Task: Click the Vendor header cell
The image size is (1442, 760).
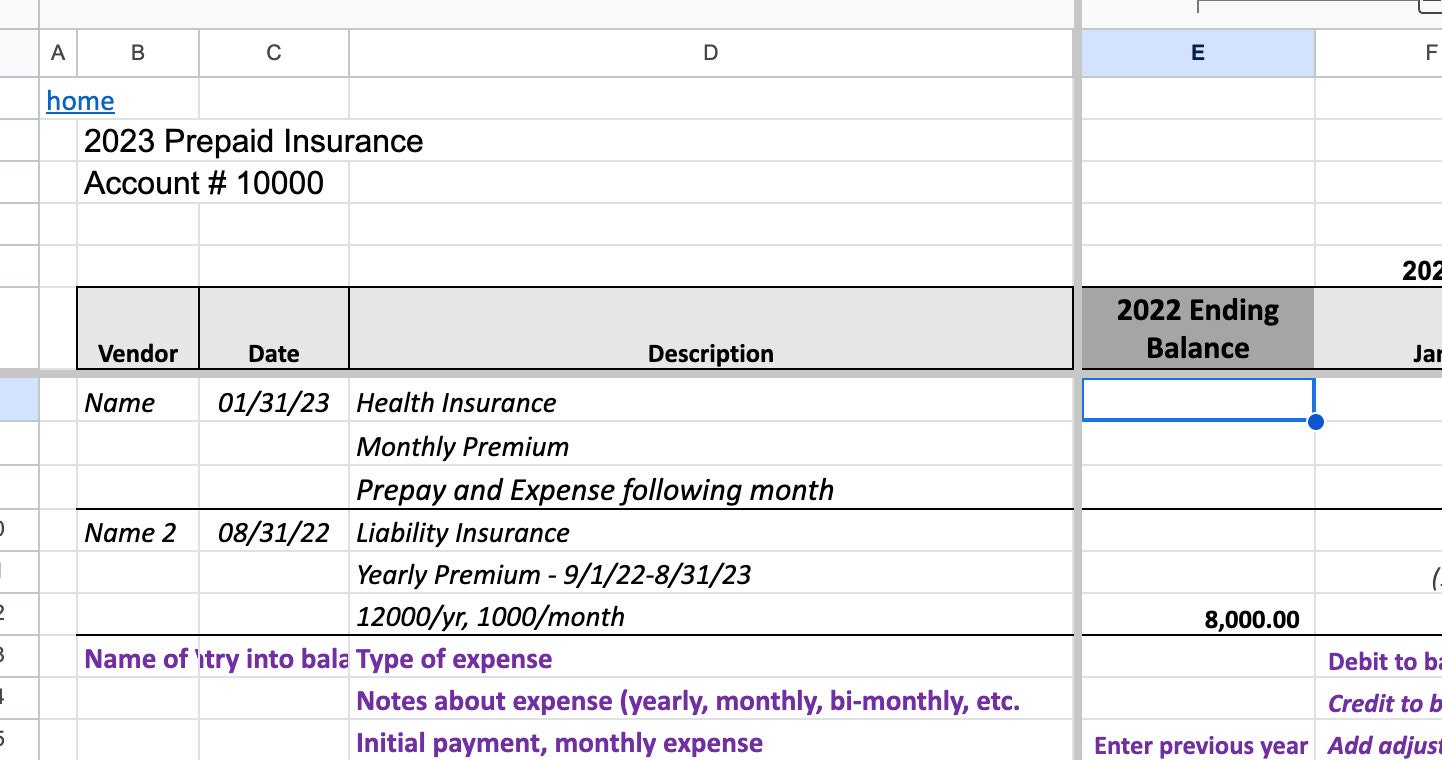Action: point(138,328)
